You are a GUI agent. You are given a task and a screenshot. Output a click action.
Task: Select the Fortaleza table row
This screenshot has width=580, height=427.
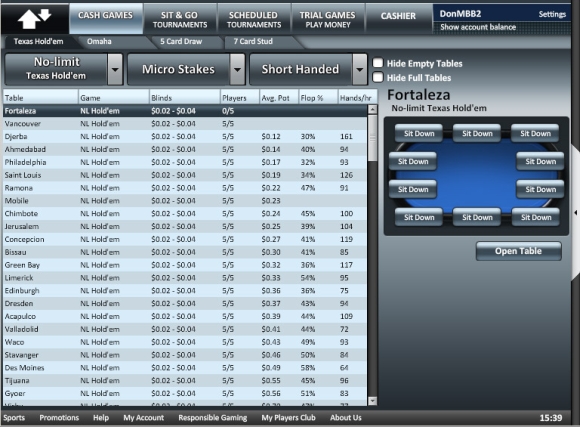coord(185,111)
